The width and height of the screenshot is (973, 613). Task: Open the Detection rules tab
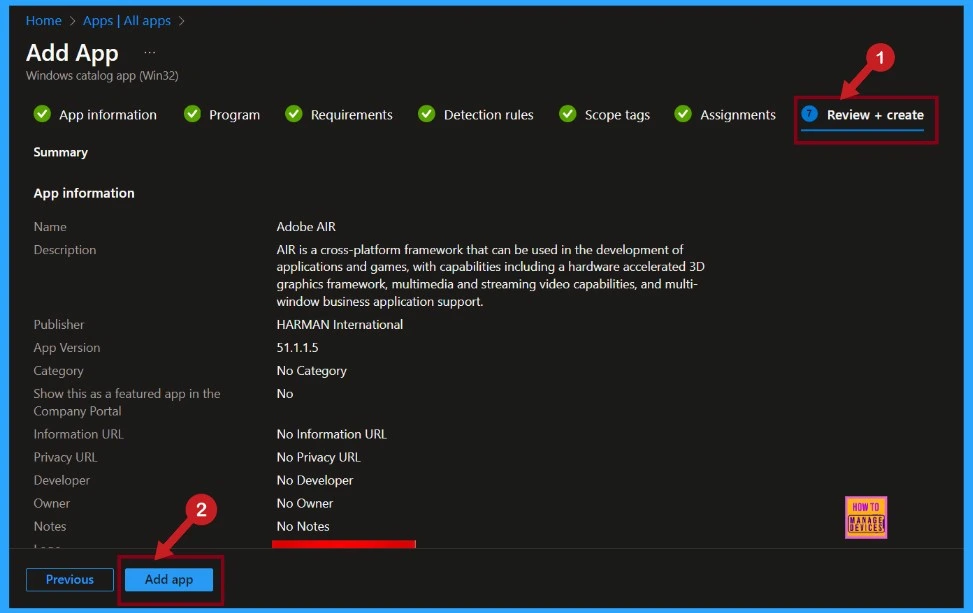coord(488,115)
